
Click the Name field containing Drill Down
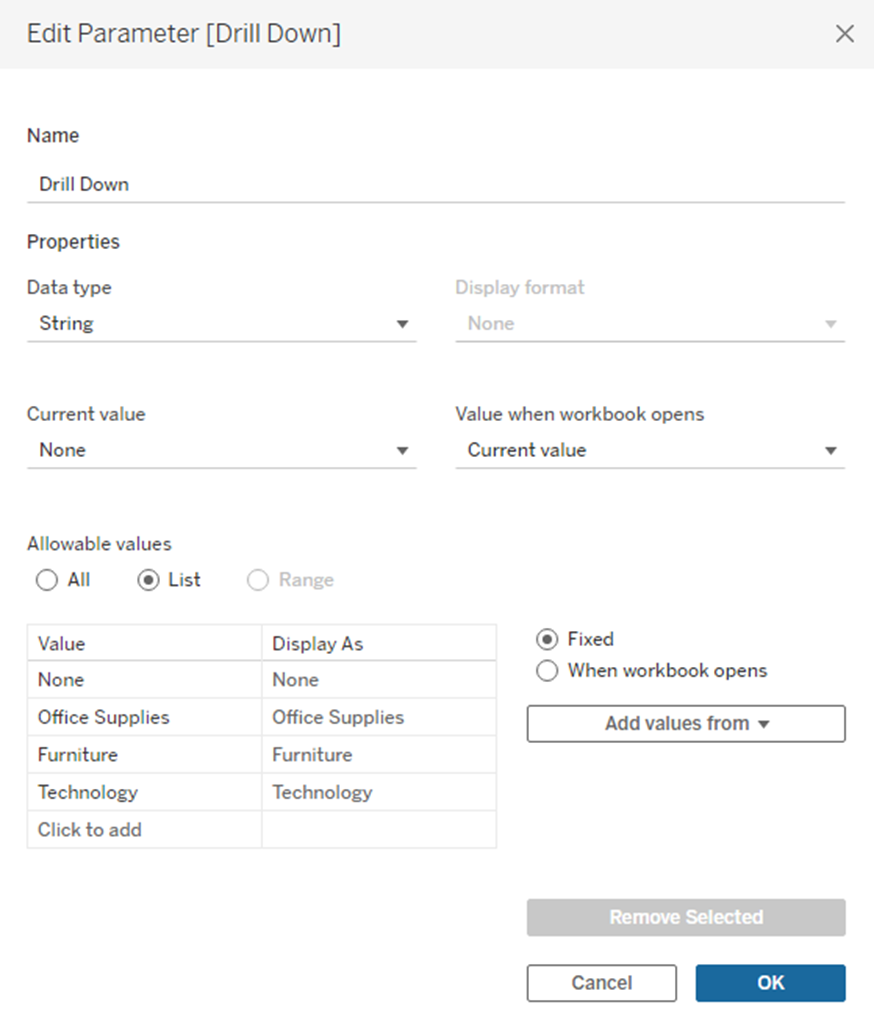pos(435,184)
